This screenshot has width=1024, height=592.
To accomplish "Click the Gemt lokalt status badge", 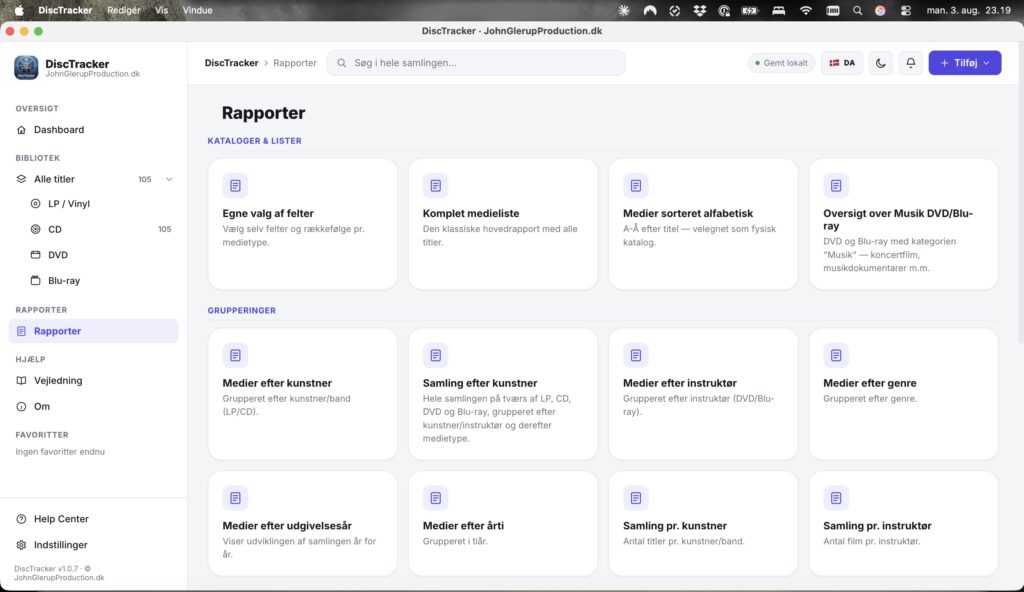I will (781, 63).
